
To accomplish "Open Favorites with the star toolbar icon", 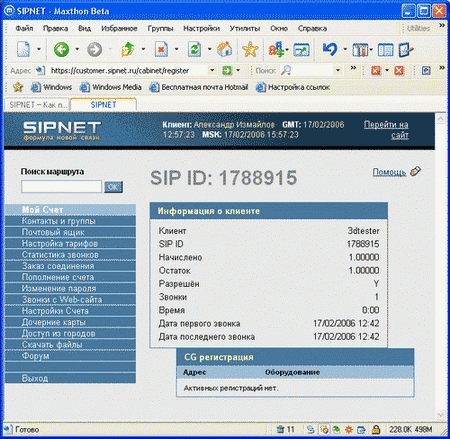I will coord(250,49).
